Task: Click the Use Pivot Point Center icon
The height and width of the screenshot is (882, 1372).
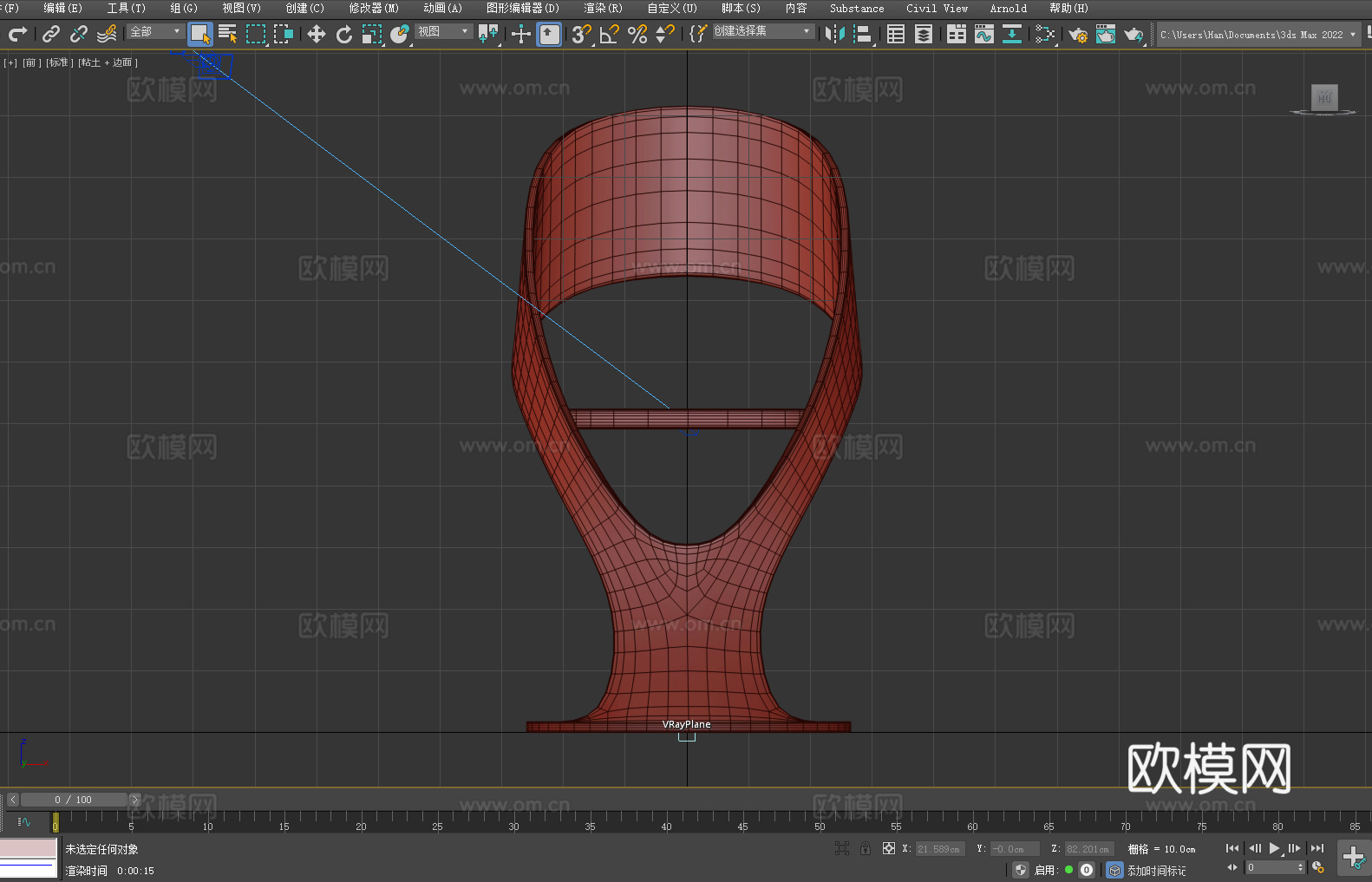Action: pos(488,34)
